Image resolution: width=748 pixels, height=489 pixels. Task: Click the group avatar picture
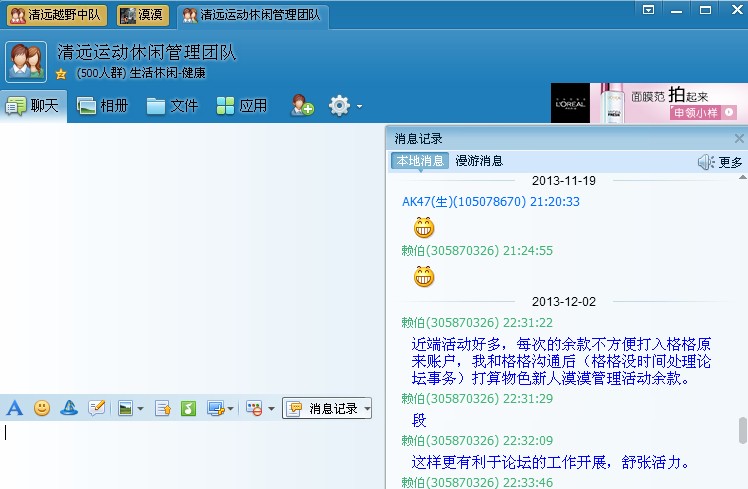(26, 62)
